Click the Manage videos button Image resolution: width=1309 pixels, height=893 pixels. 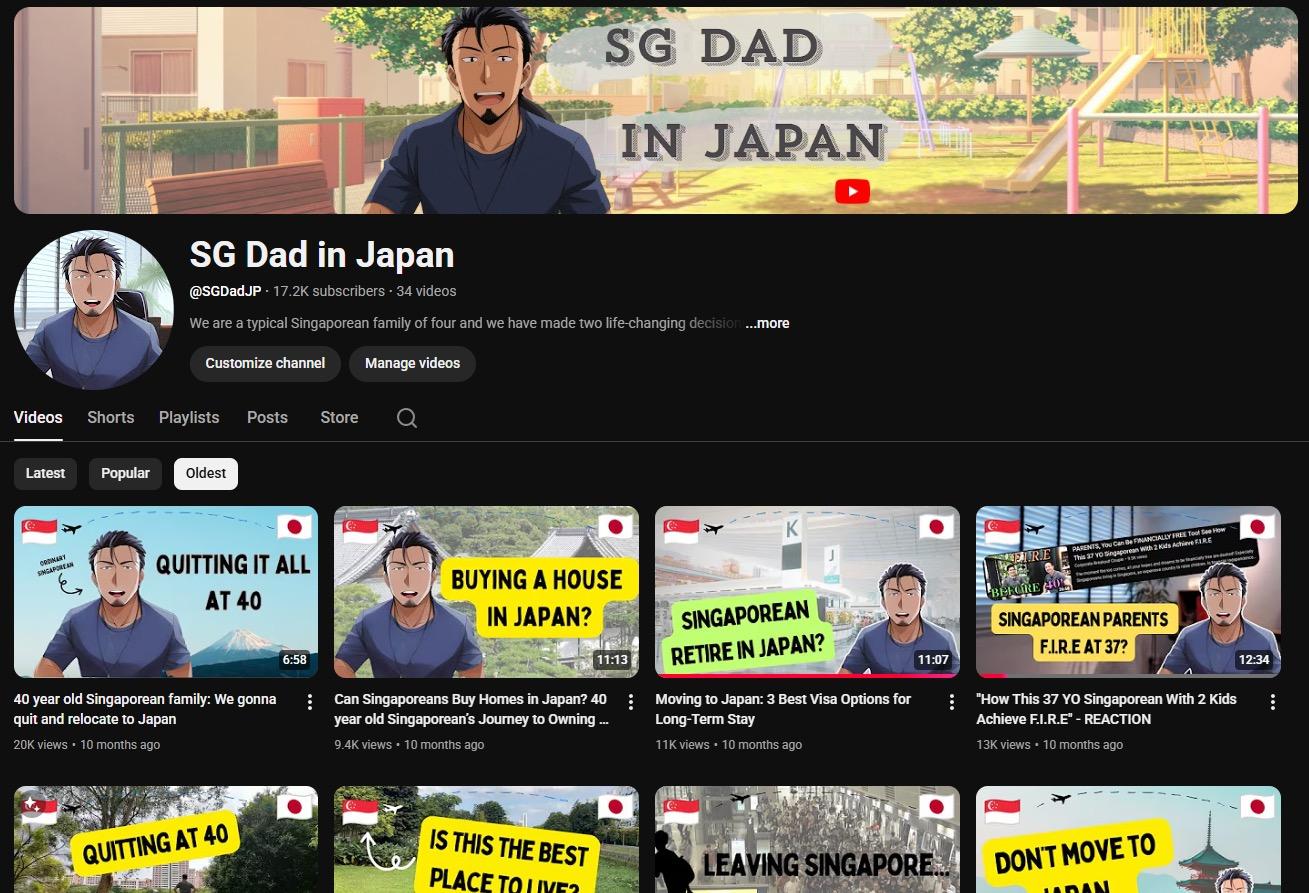[412, 363]
